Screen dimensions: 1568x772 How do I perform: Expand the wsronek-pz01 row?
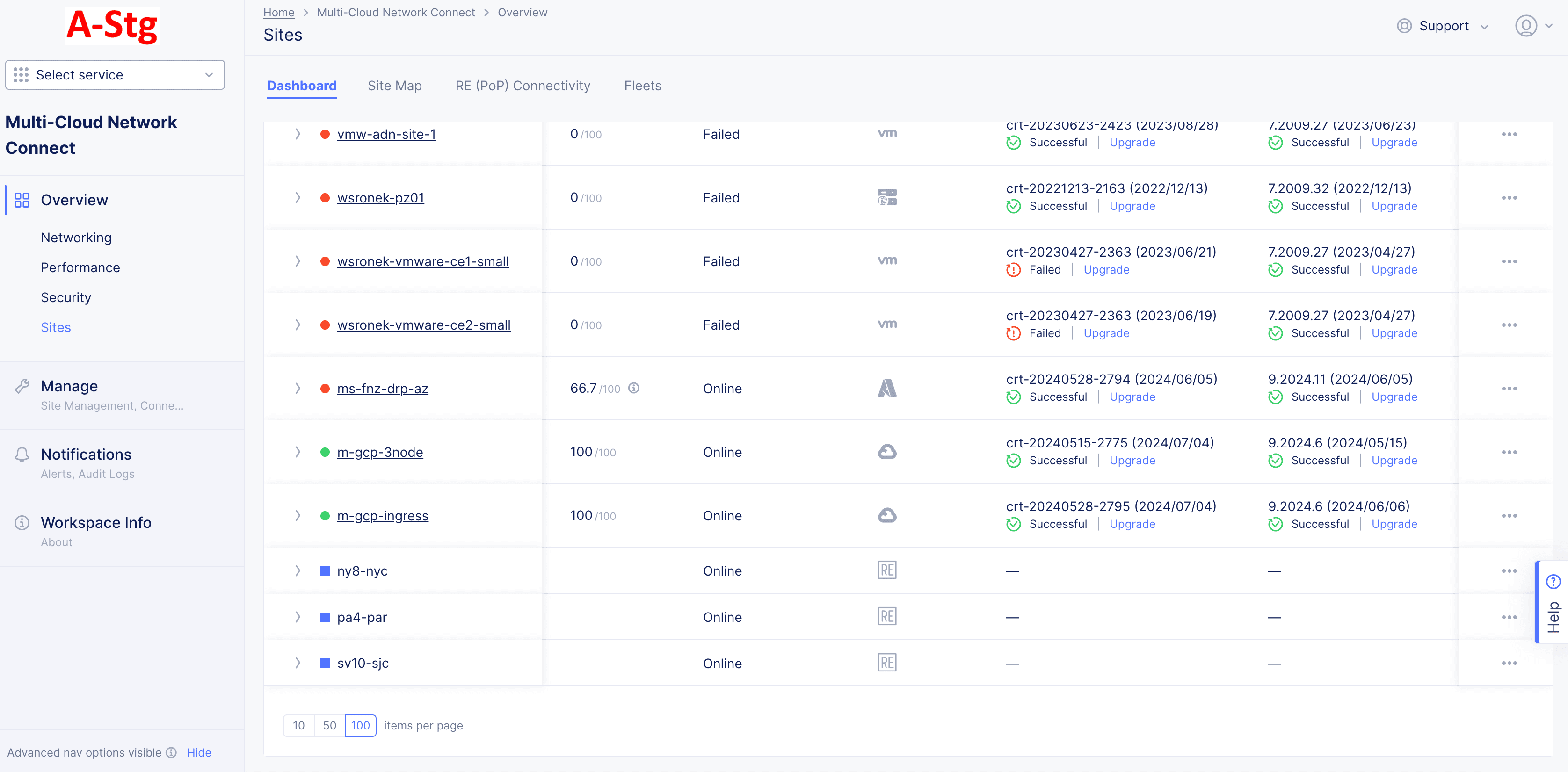[x=298, y=198]
